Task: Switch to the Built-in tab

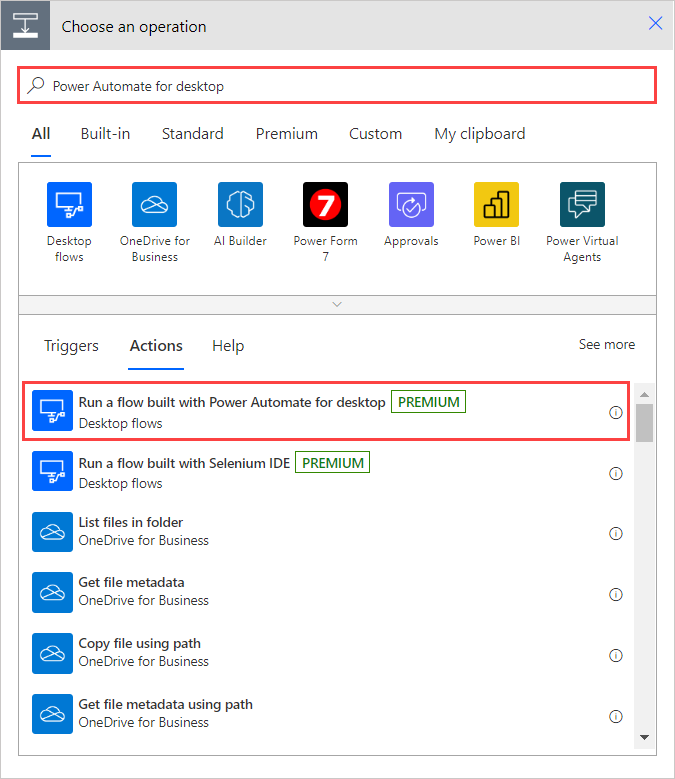Action: [x=105, y=134]
